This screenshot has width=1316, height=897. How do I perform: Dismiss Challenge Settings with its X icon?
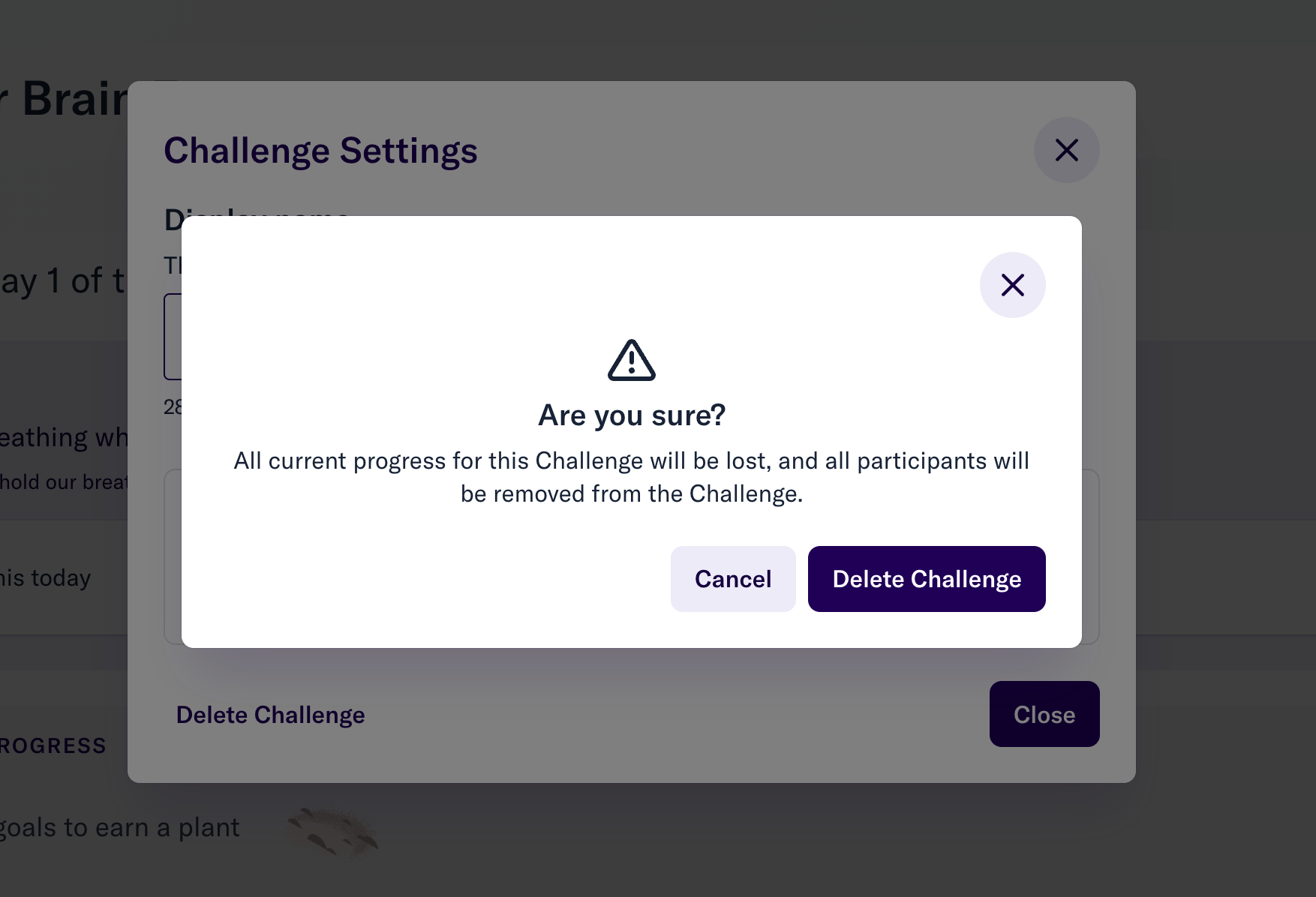pos(1066,150)
